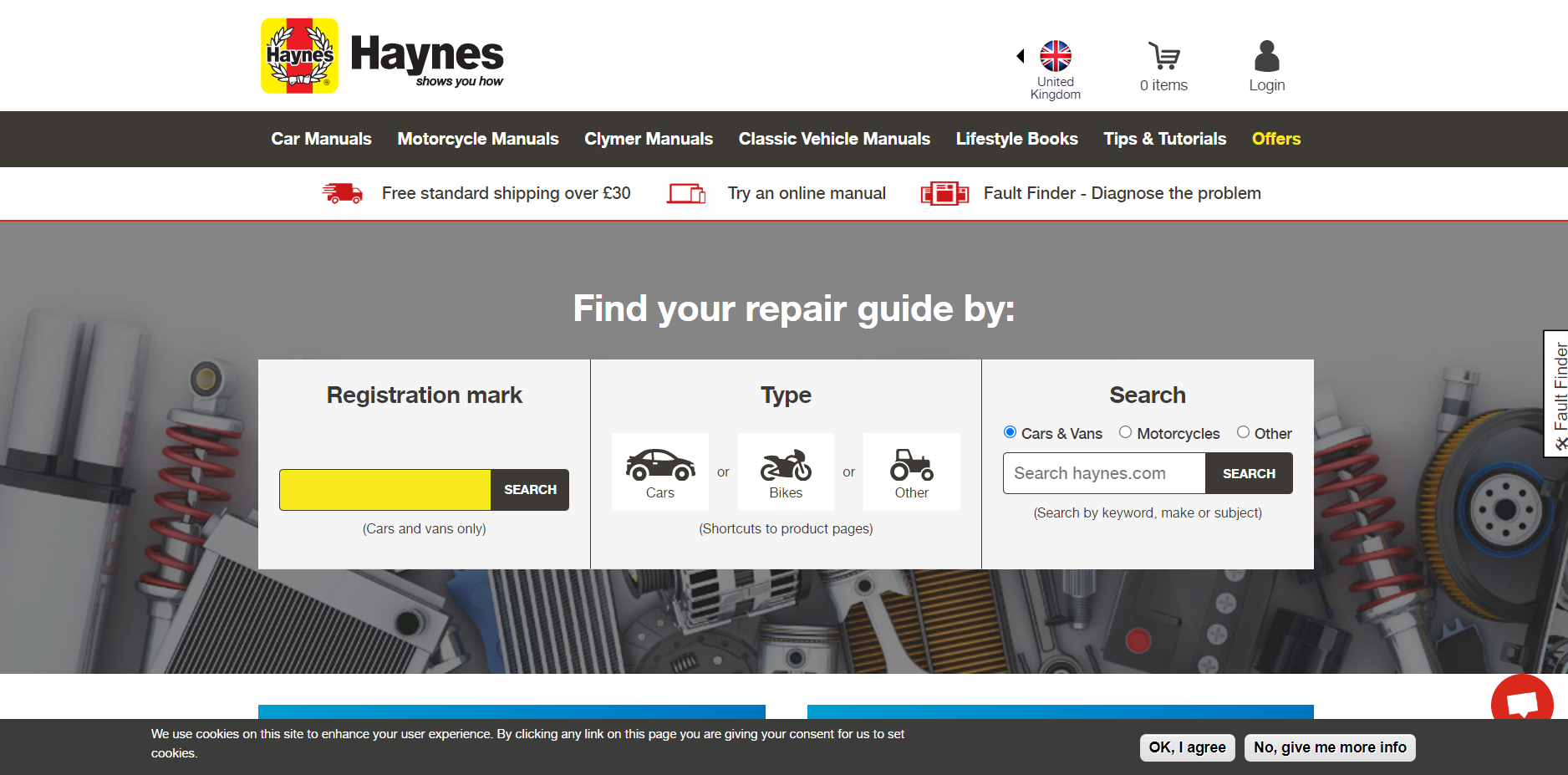1568x775 pixels.
Task: Open Try an online manual link
Action: click(807, 193)
